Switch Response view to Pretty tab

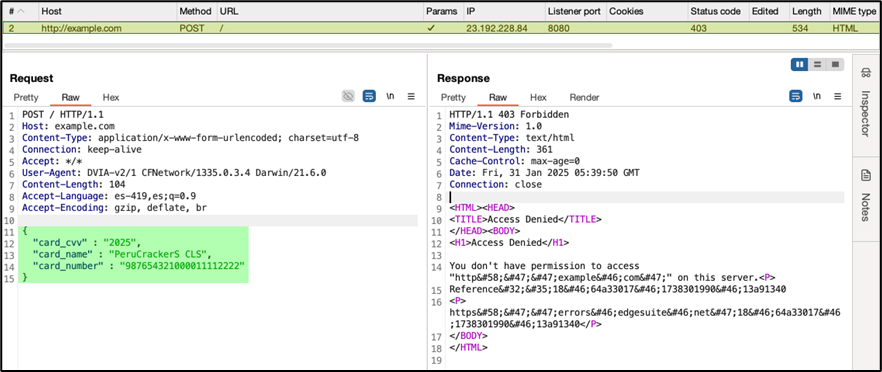click(x=453, y=97)
